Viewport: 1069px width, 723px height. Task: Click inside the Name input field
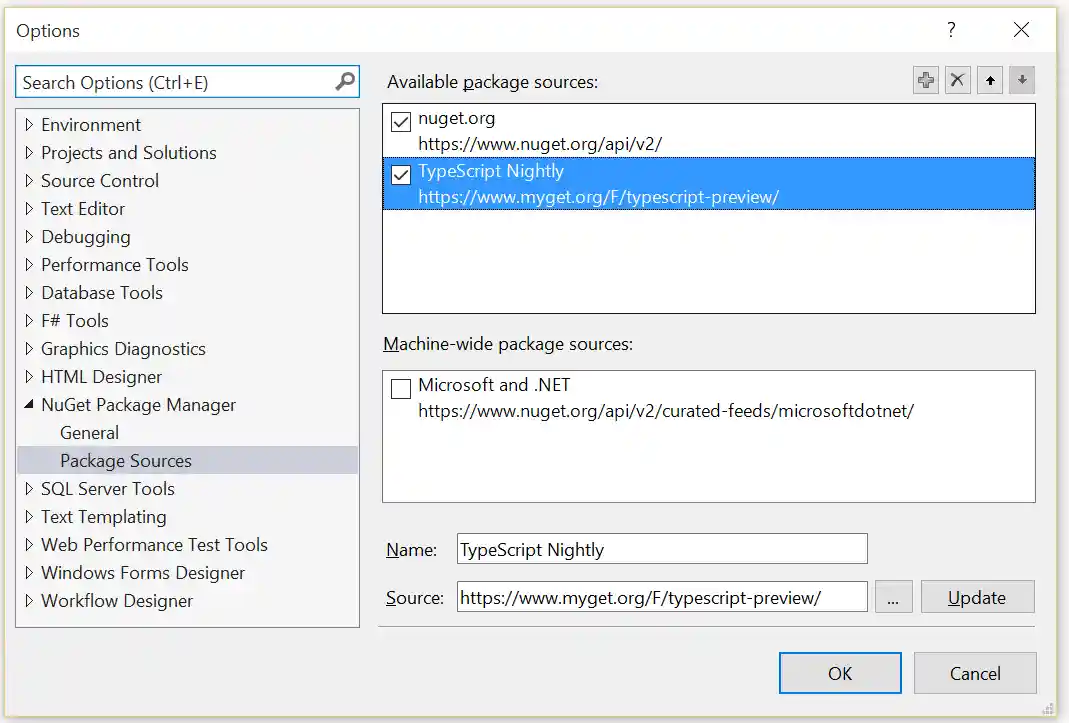(x=660, y=548)
